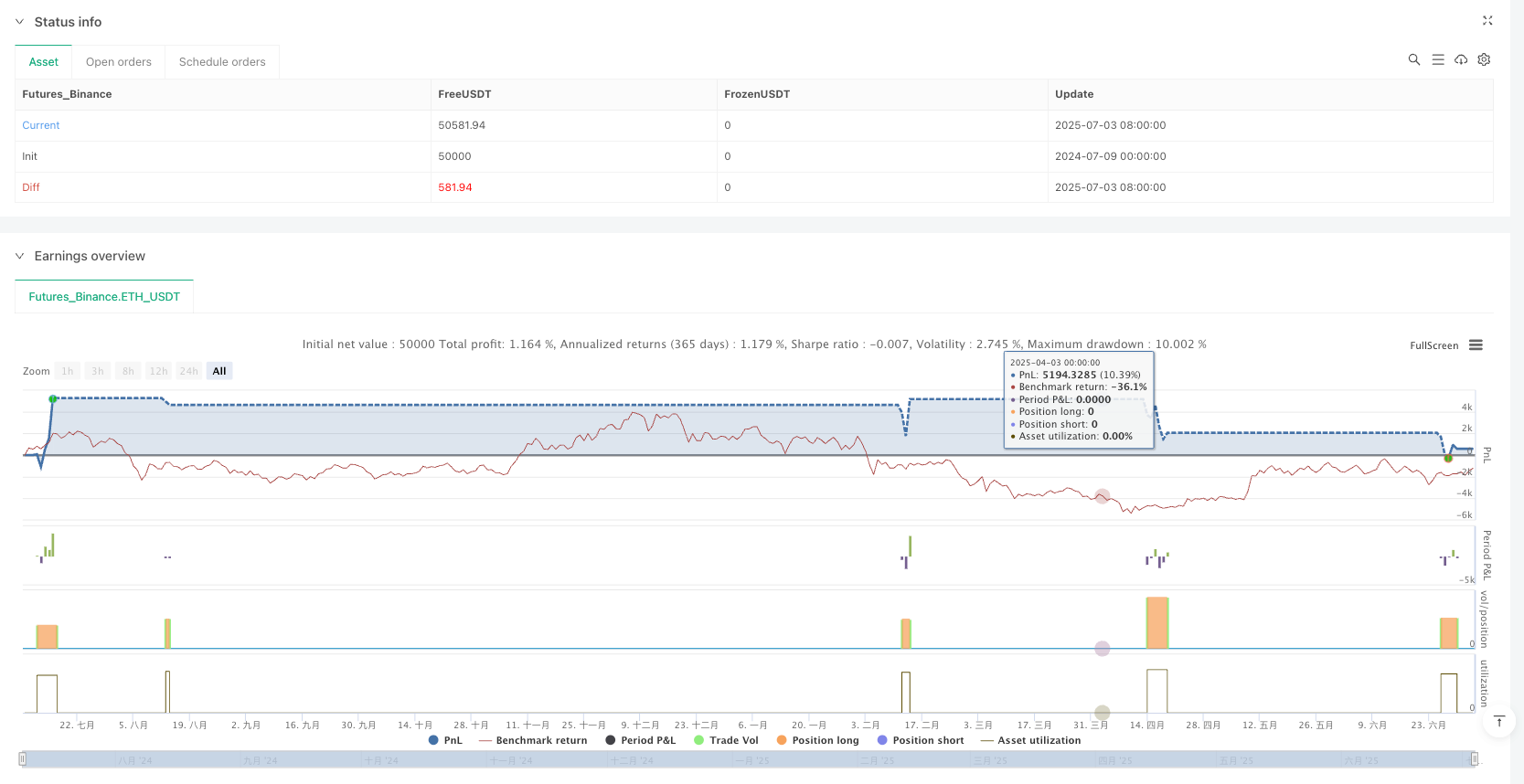The image size is (1524, 784).
Task: Collapse the Earnings overview section
Action: point(20,256)
